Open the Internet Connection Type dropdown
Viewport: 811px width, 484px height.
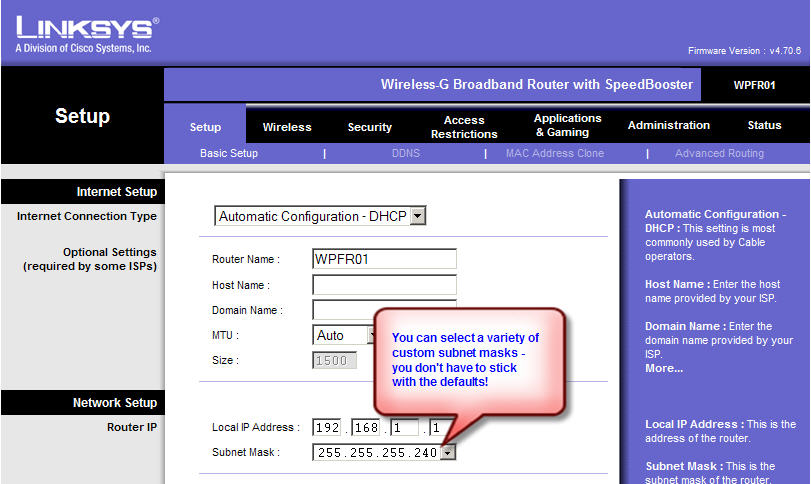[418, 216]
